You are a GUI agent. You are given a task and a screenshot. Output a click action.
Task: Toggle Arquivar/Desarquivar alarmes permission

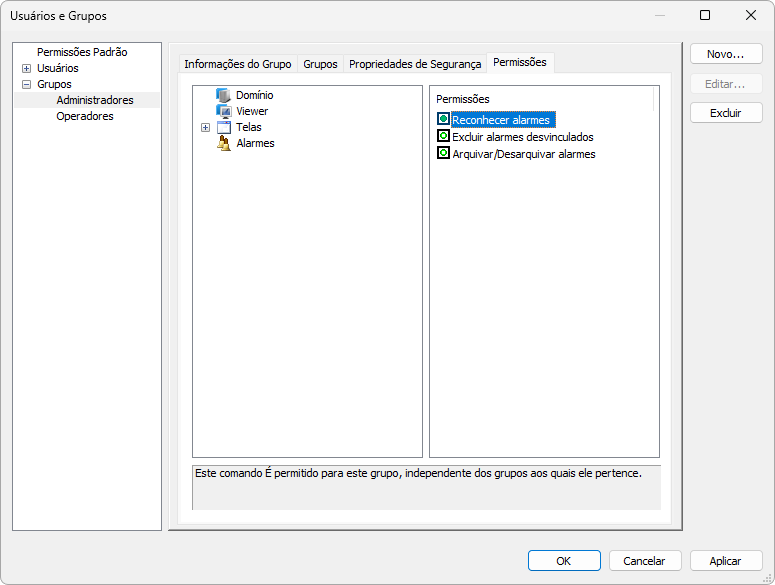[444, 154]
